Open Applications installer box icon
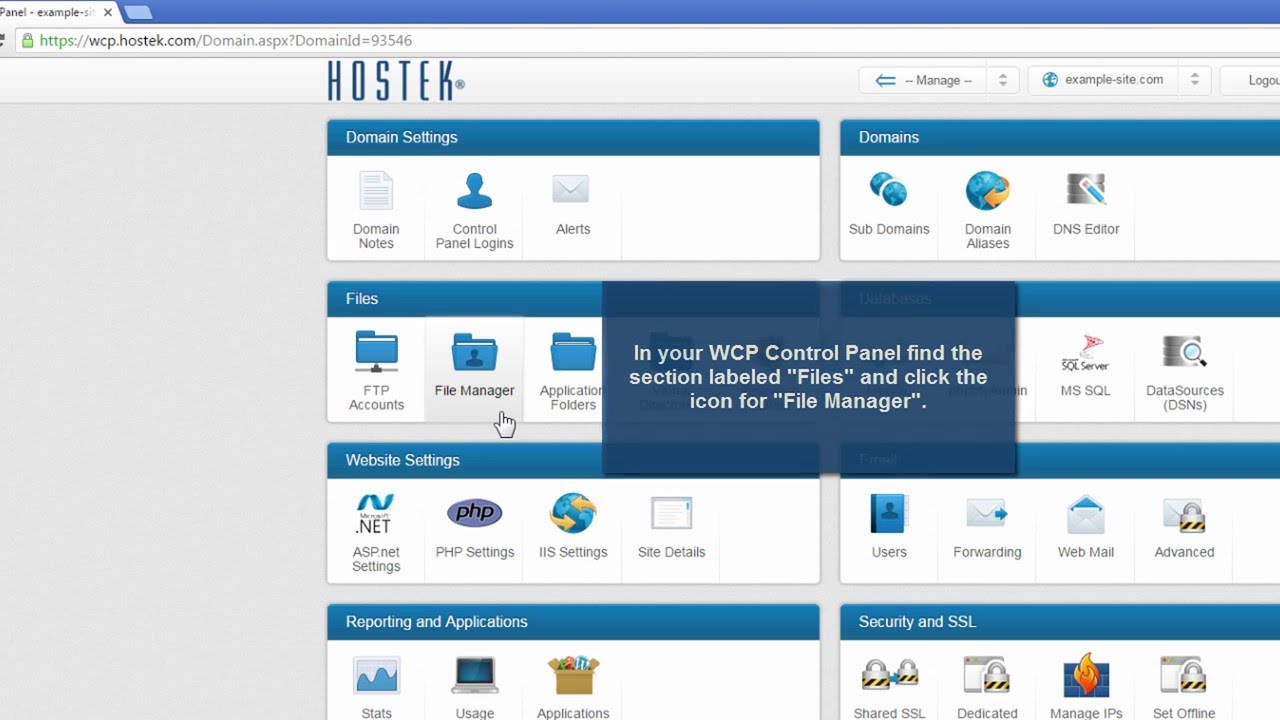This screenshot has width=1280, height=720. [573, 675]
